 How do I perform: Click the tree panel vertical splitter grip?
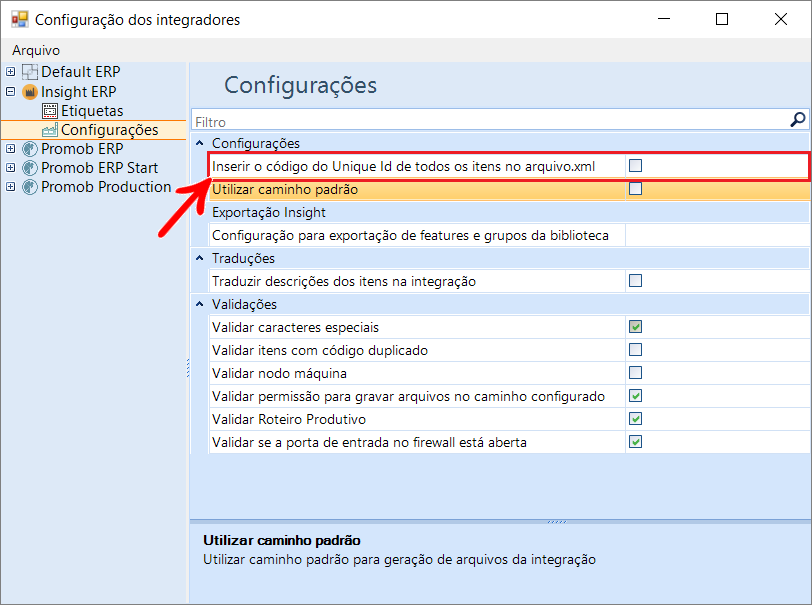coord(188,367)
